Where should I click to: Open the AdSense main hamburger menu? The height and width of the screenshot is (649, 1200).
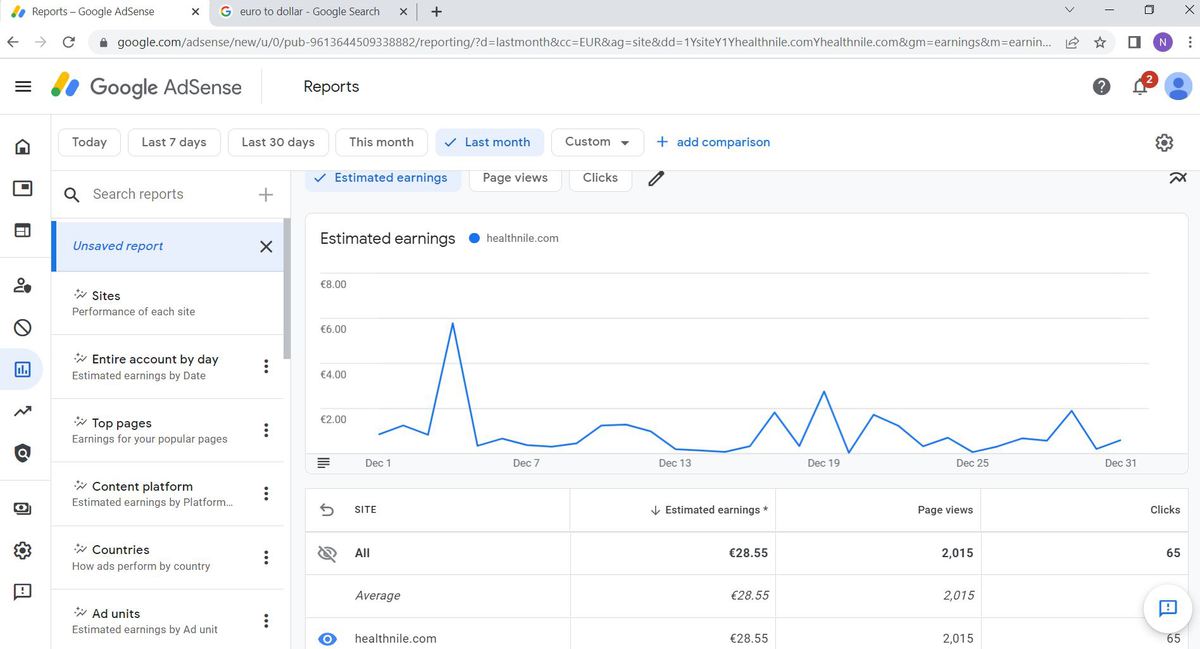[x=22, y=87]
